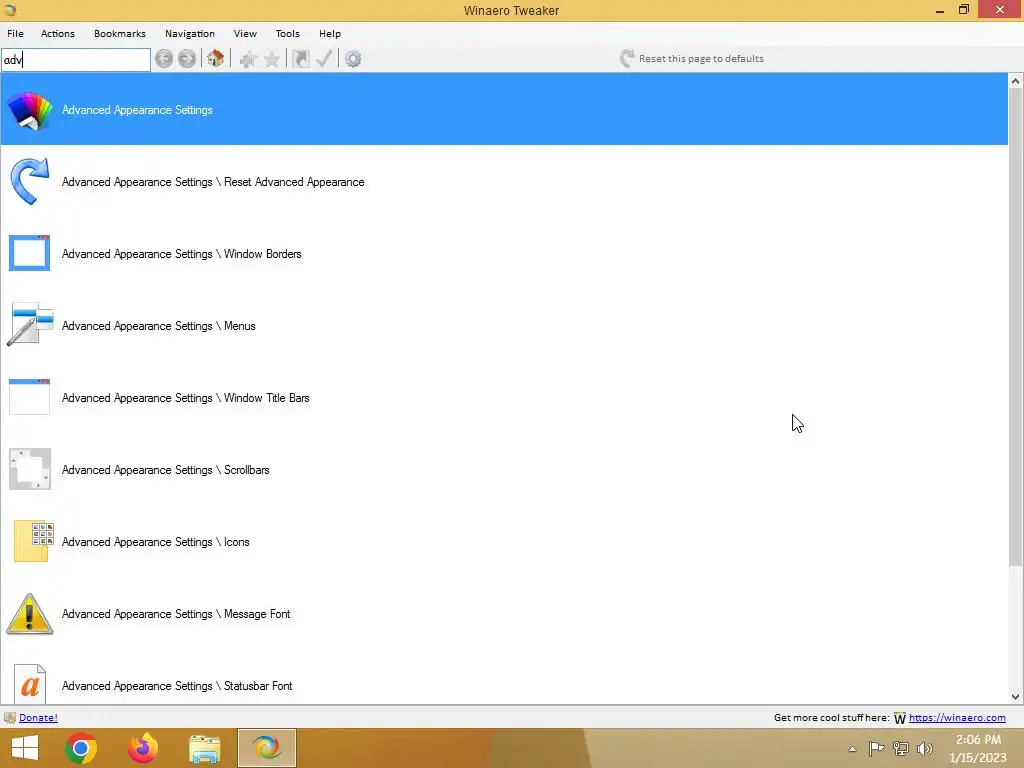The height and width of the screenshot is (768, 1024).
Task: Click the volume speaker tray icon
Action: [925, 749]
